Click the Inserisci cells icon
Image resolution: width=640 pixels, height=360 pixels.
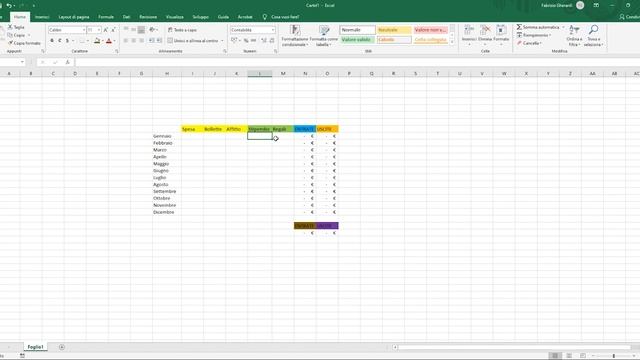(x=469, y=30)
